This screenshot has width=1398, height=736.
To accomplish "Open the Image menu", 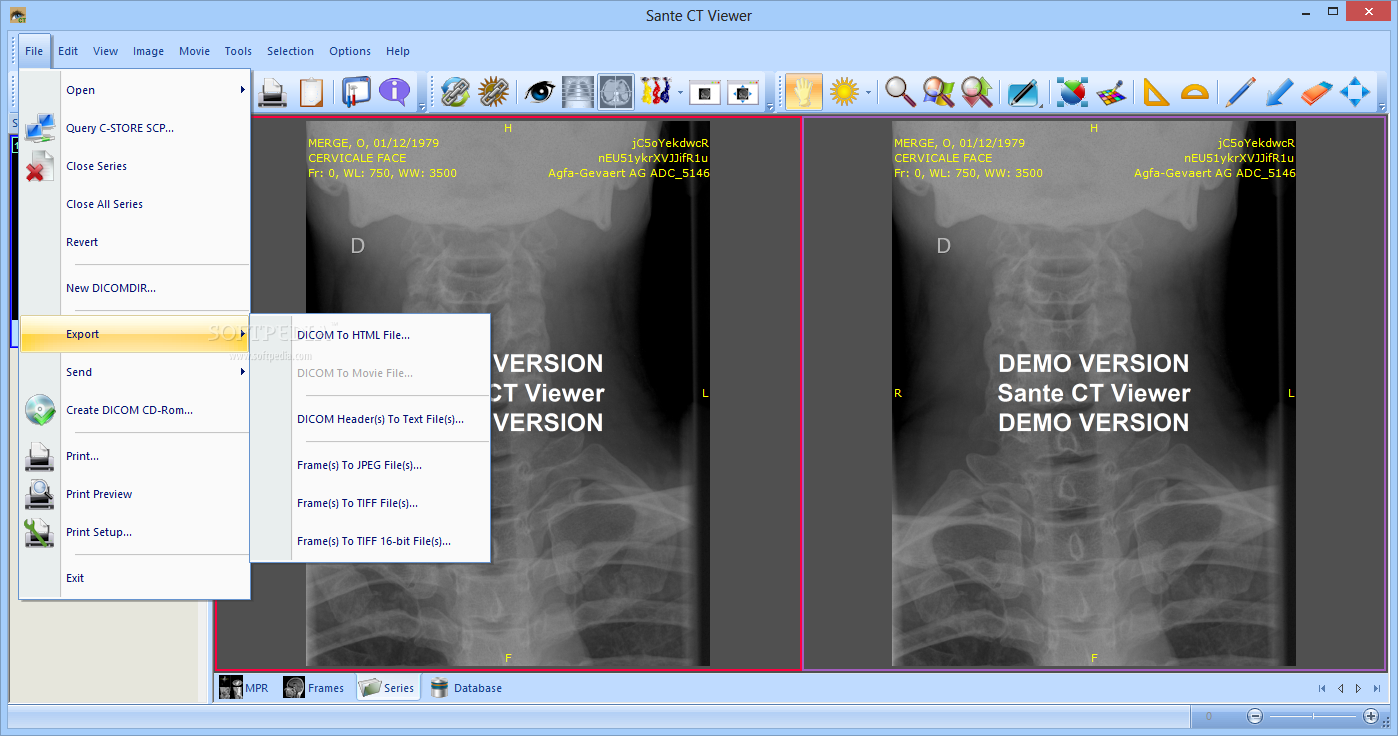I will [x=148, y=51].
